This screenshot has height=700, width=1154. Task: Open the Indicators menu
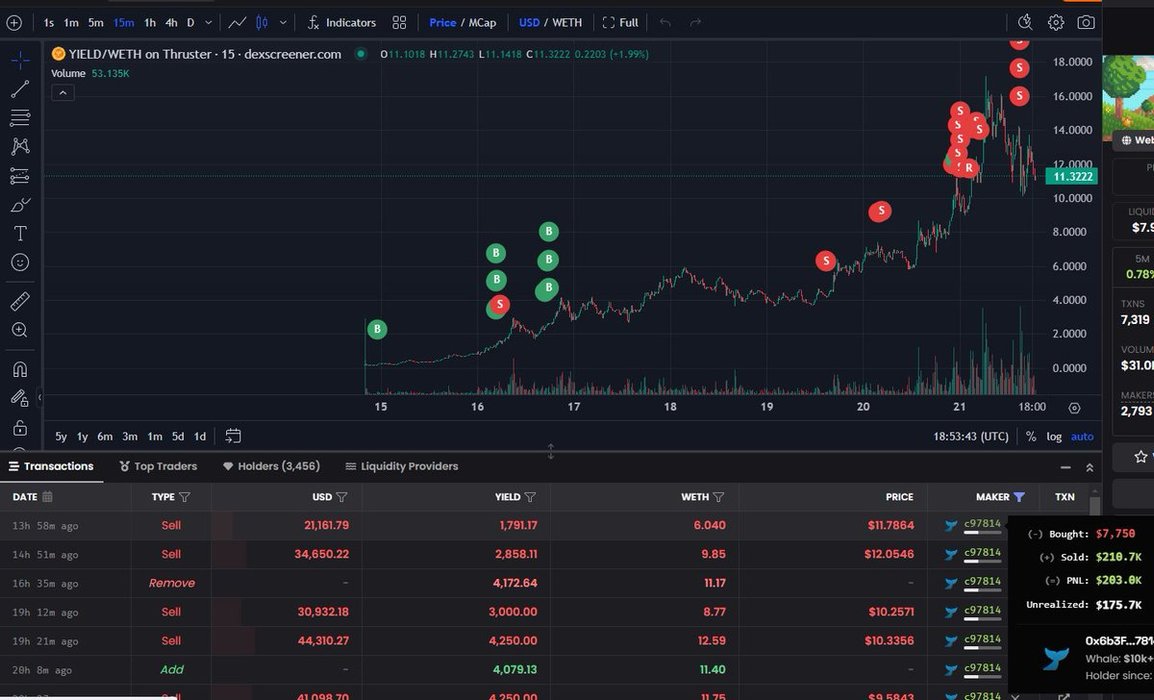(x=341, y=22)
